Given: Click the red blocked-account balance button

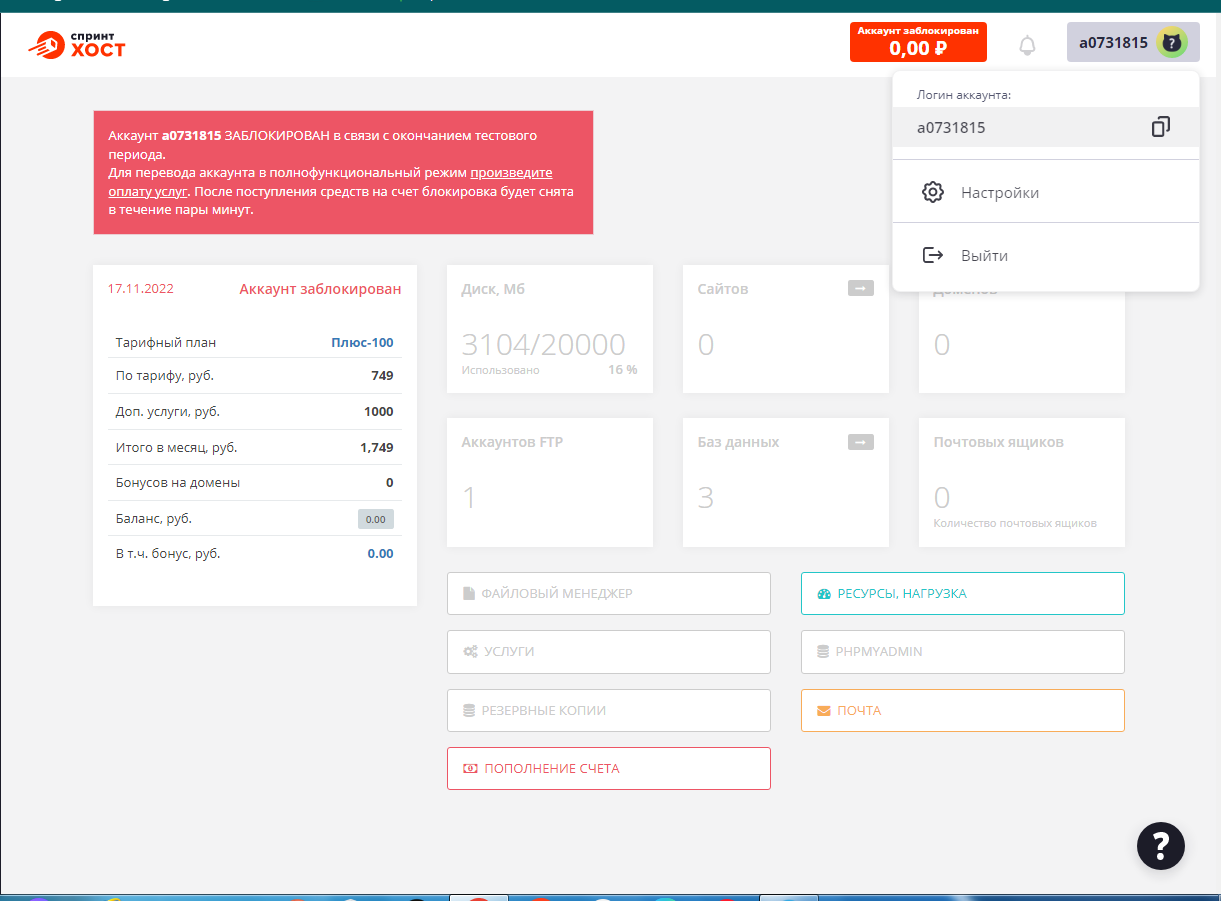Looking at the screenshot, I should pyautogui.click(x=917, y=42).
